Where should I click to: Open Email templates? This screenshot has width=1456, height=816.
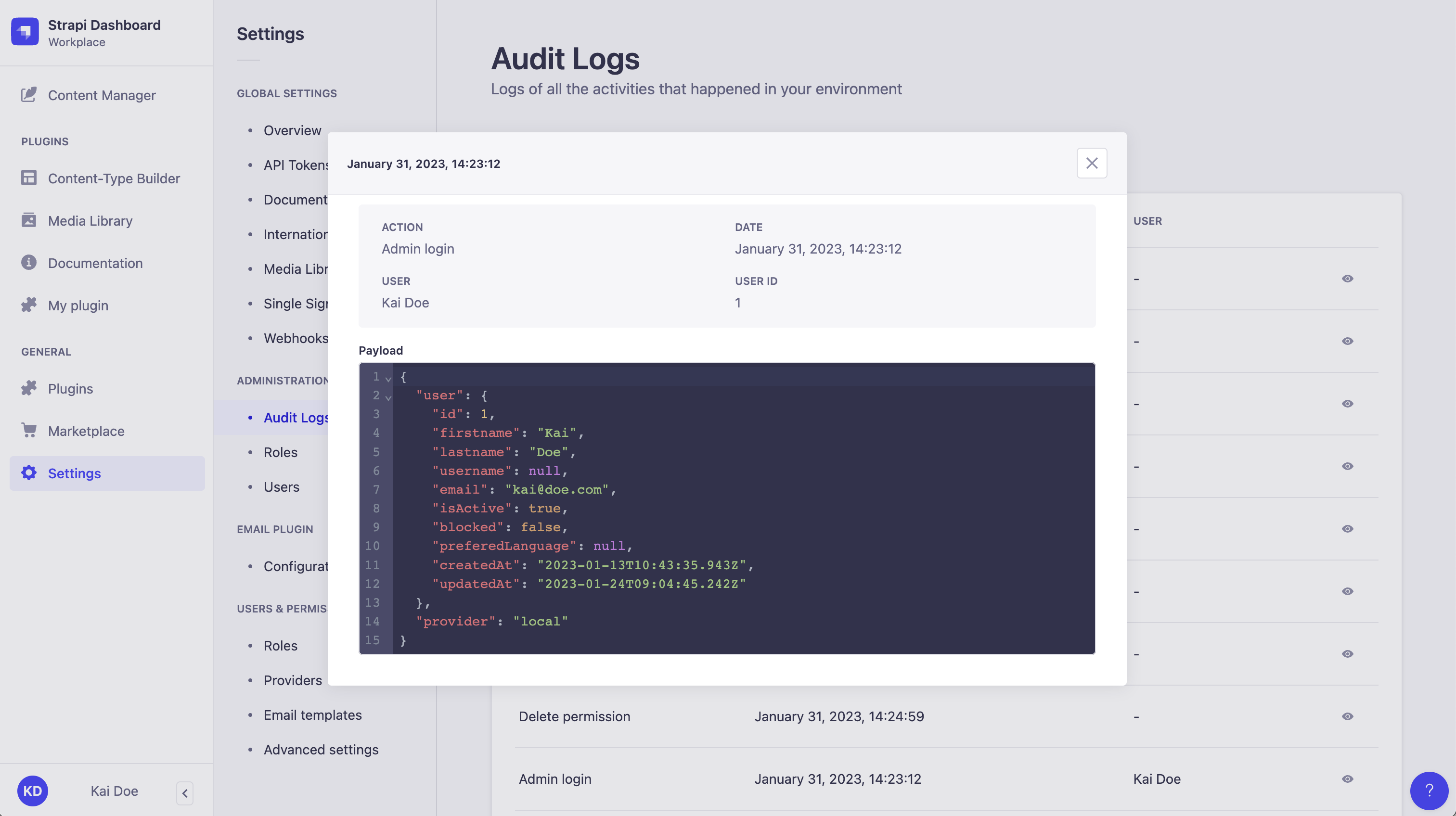[x=312, y=714]
